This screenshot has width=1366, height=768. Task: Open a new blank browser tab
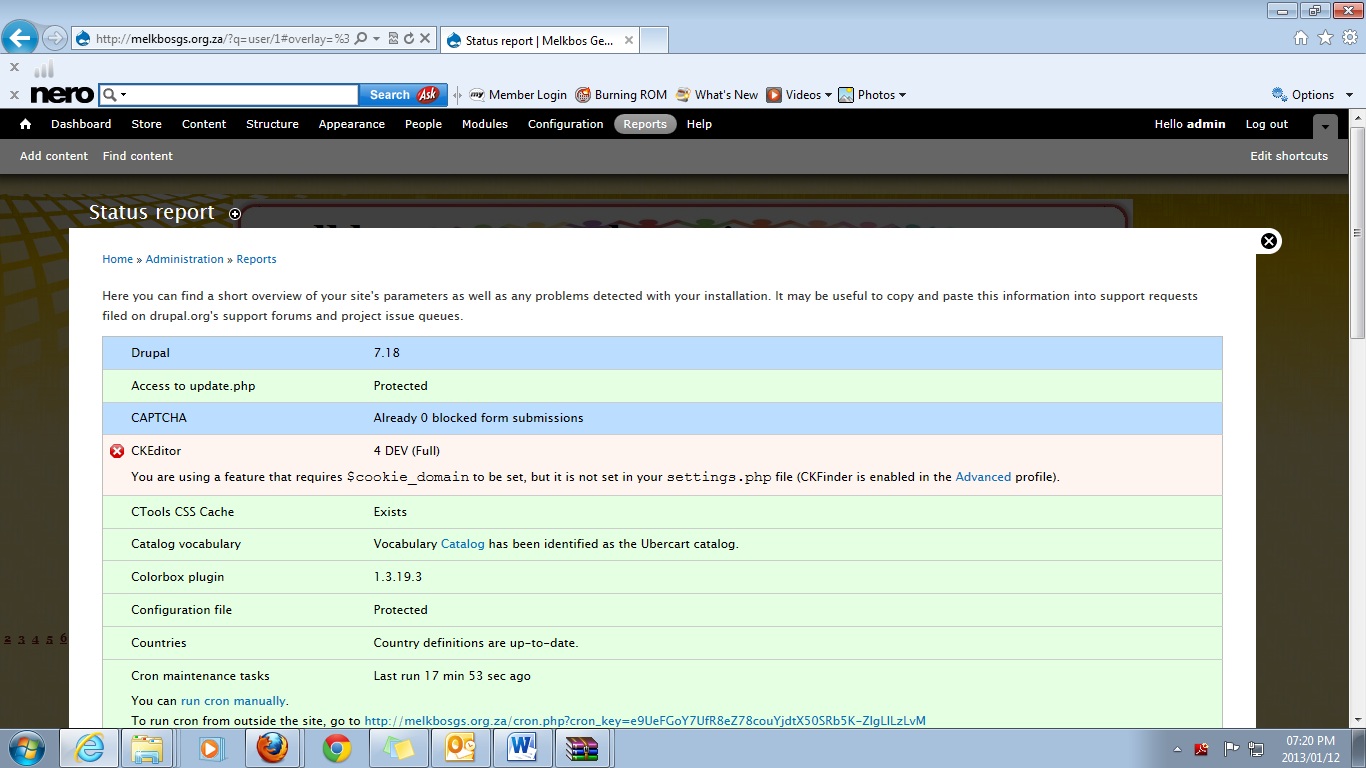pos(654,40)
